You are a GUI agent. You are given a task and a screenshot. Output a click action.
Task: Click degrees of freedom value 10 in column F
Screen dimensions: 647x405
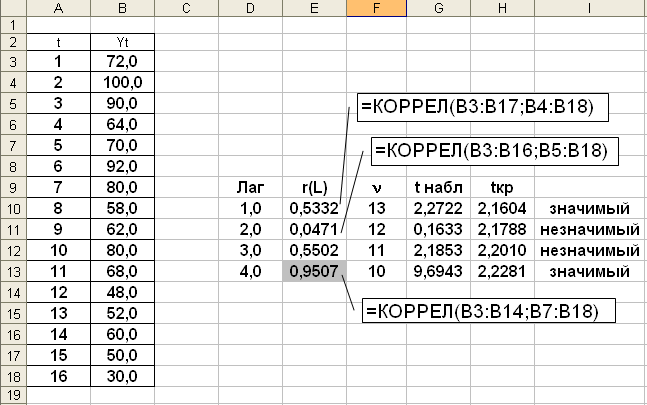376,272
